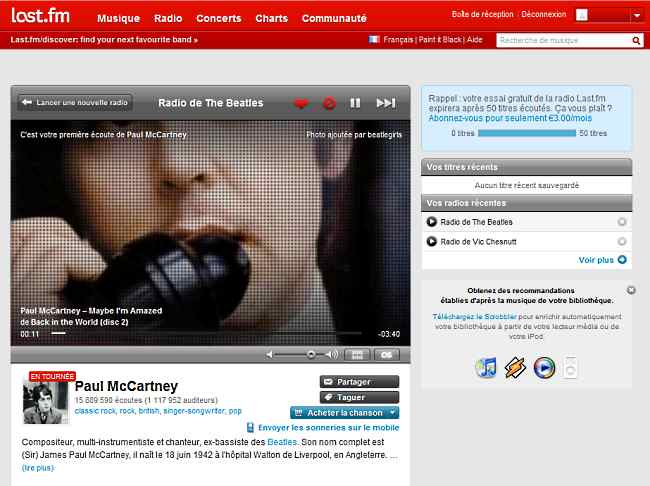This screenshot has height=486, width=650.
Task: Click Envoyer les sonneries sur le mobile
Action: click(328, 428)
